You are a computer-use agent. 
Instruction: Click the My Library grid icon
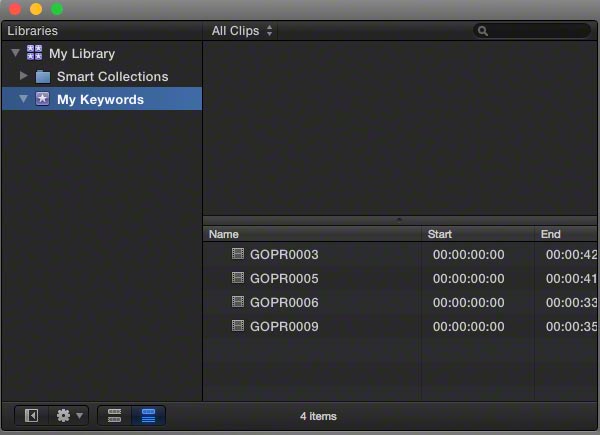click(34, 52)
